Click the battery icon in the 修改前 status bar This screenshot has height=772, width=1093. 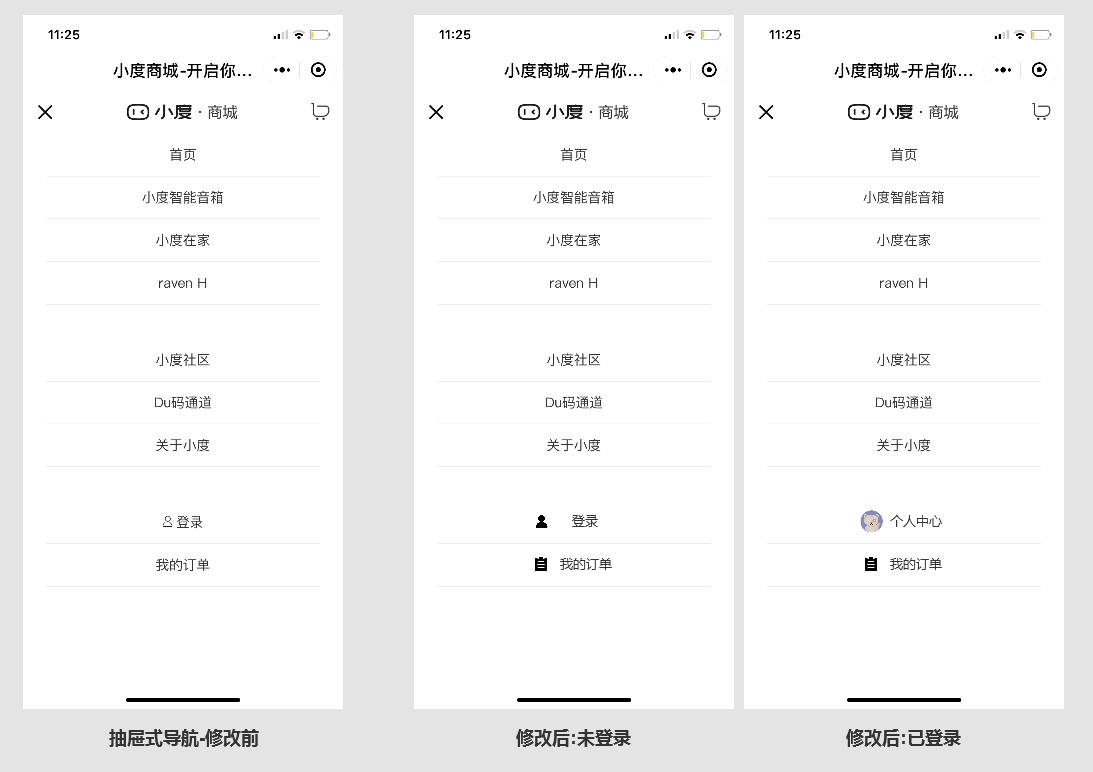(x=320, y=35)
